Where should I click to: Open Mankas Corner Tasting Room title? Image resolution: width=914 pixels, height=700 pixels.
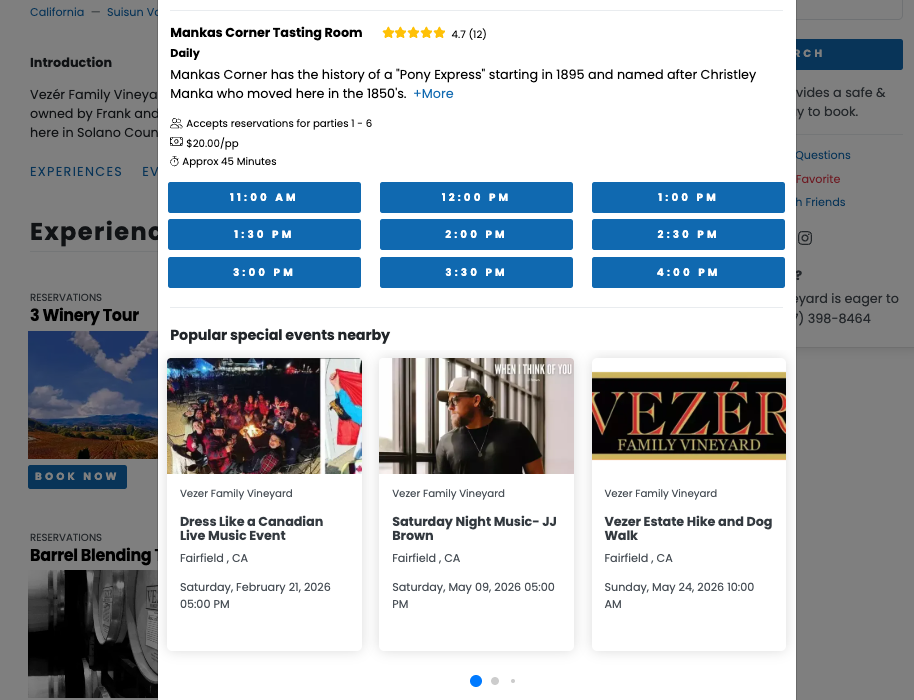266,33
